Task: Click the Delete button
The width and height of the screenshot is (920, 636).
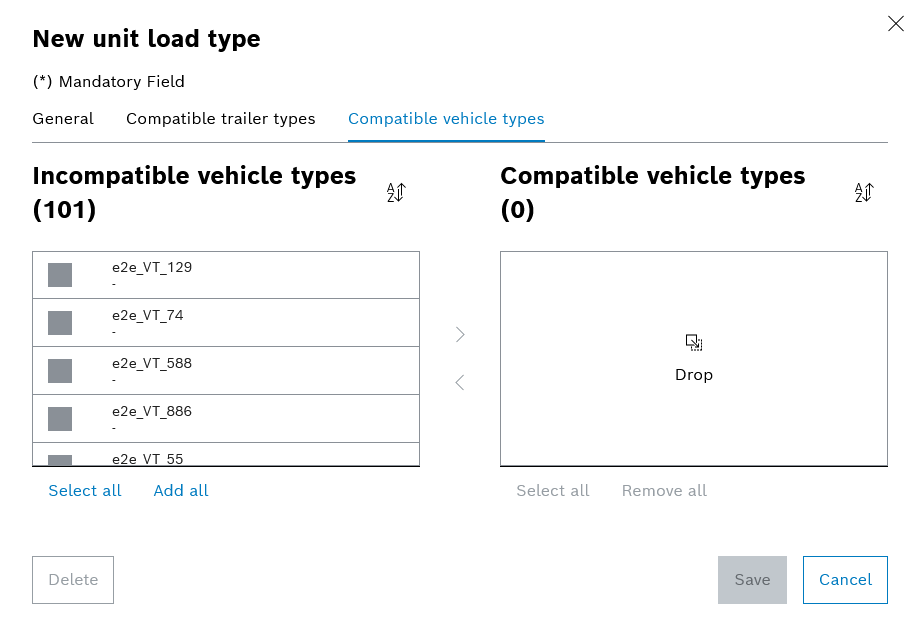Action: 73,580
